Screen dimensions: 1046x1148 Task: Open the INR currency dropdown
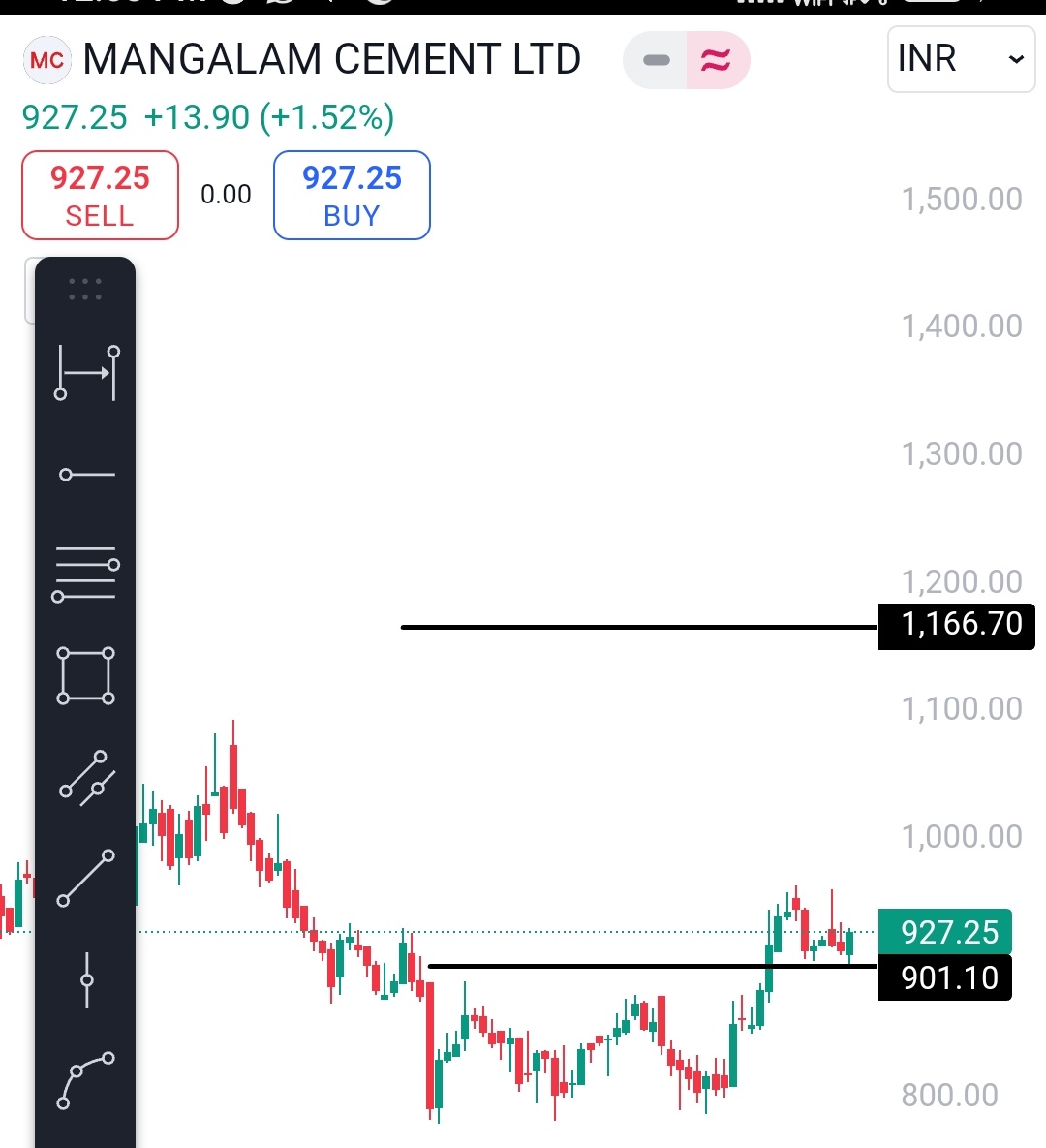pos(961,59)
